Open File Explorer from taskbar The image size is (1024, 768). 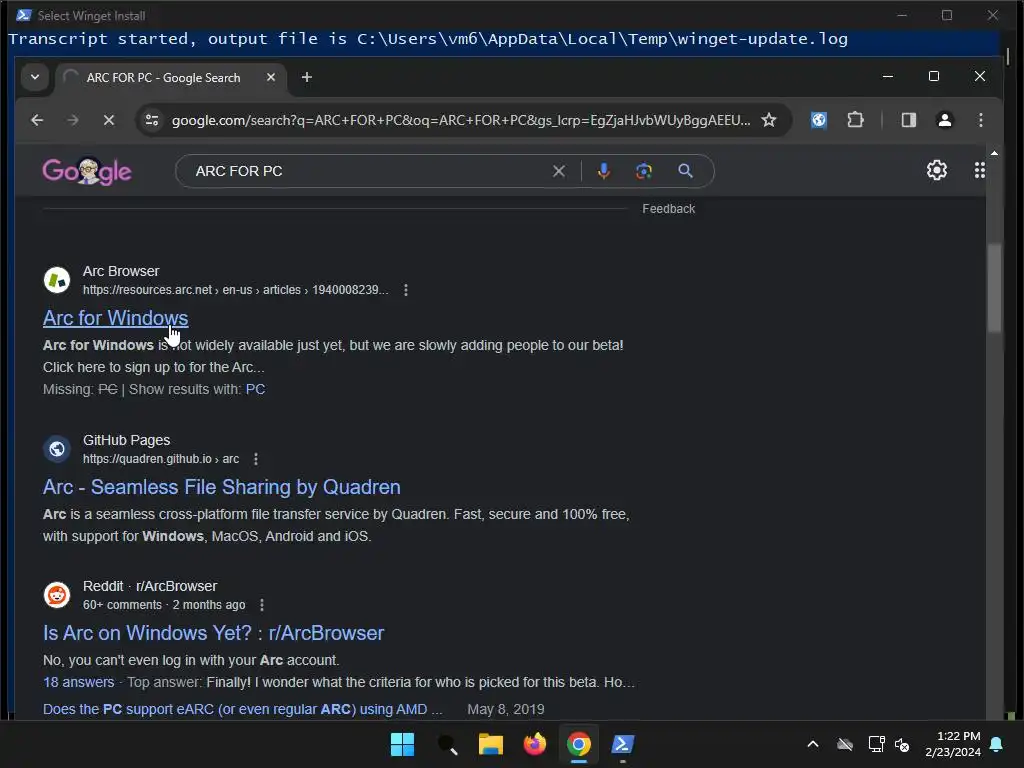tap(490, 744)
